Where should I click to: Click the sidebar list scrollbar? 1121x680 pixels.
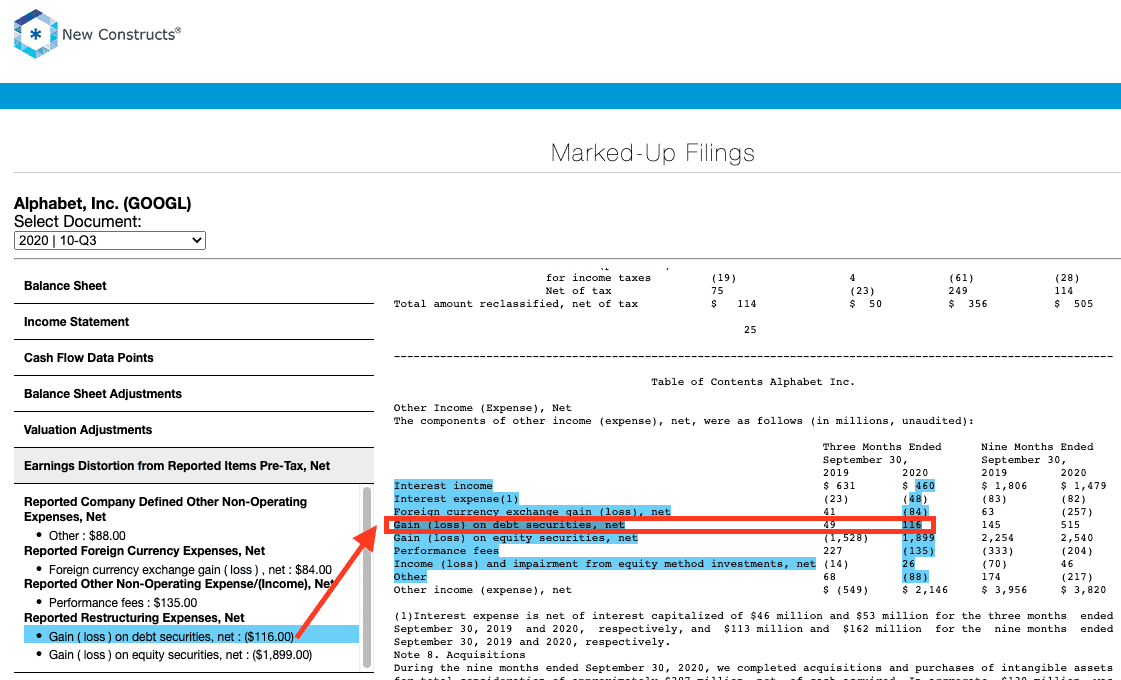pyautogui.click(x=367, y=576)
